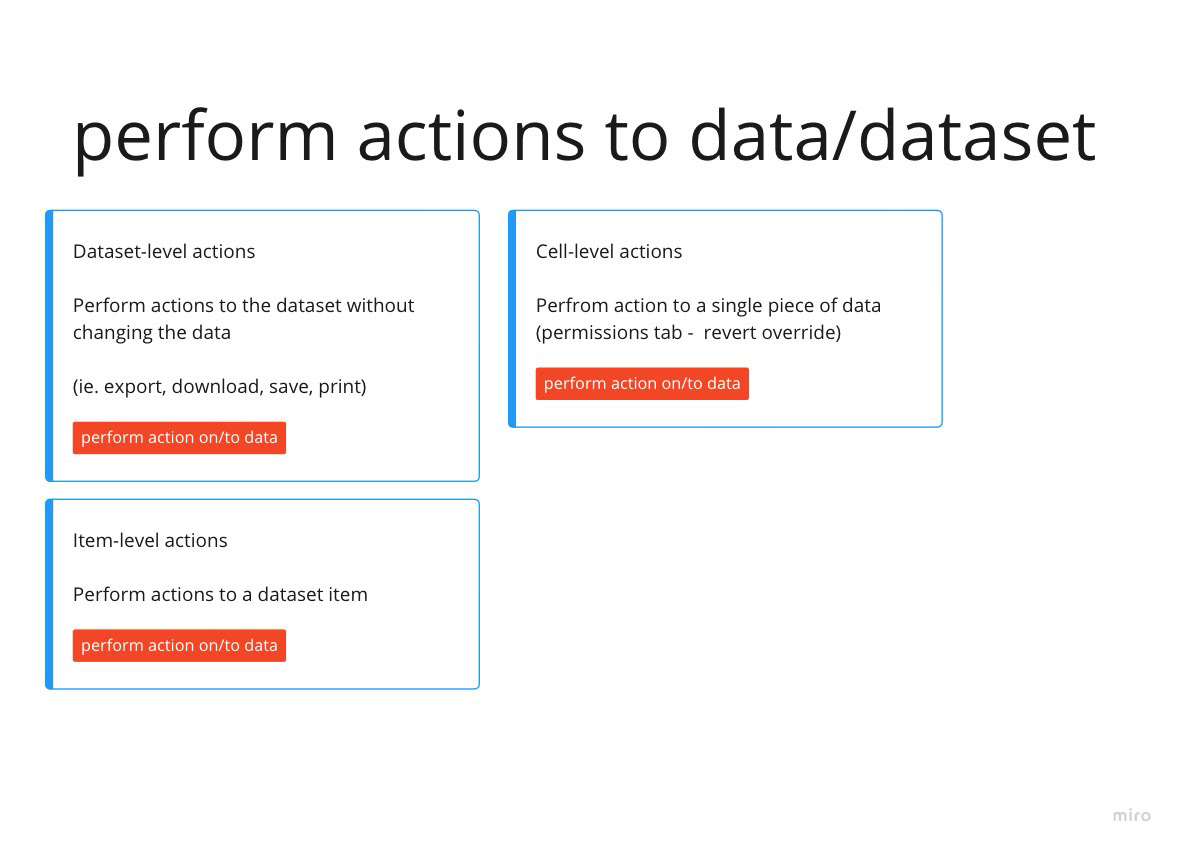The width and height of the screenshot is (1178, 848).
Task: Click 'Perform actions to the dataset without' text line
Action: (243, 305)
